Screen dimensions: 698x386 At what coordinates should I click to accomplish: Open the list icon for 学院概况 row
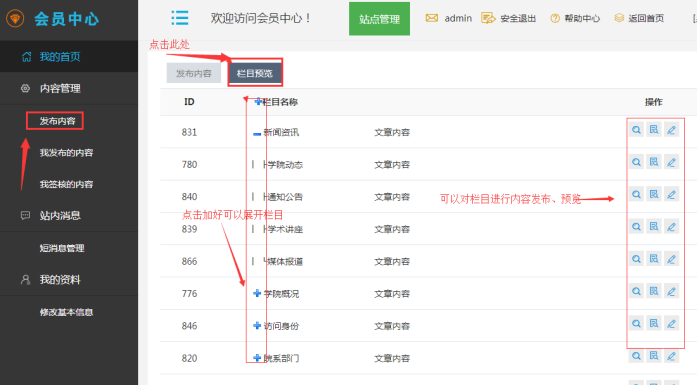[653, 291]
